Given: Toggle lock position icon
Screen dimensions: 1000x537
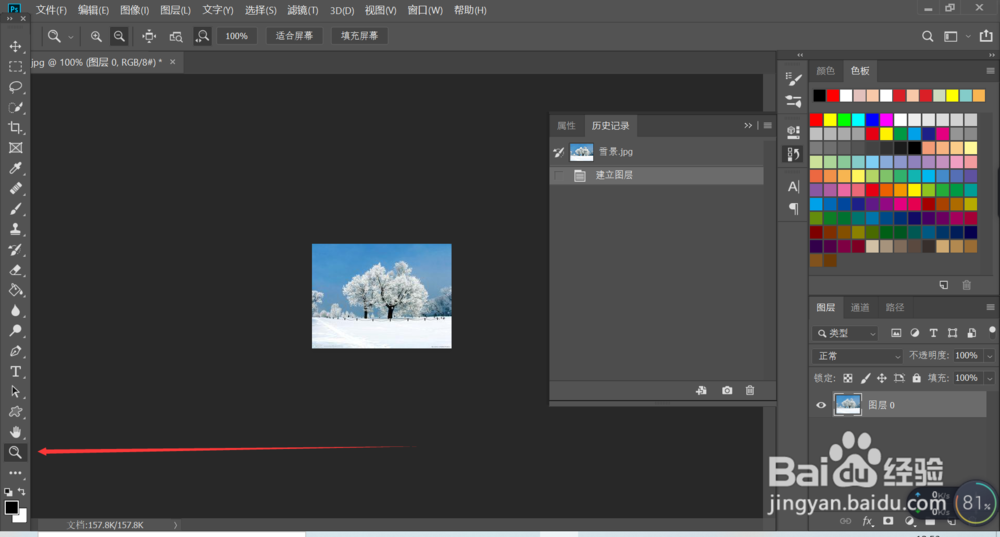Looking at the screenshot, I should (881, 378).
